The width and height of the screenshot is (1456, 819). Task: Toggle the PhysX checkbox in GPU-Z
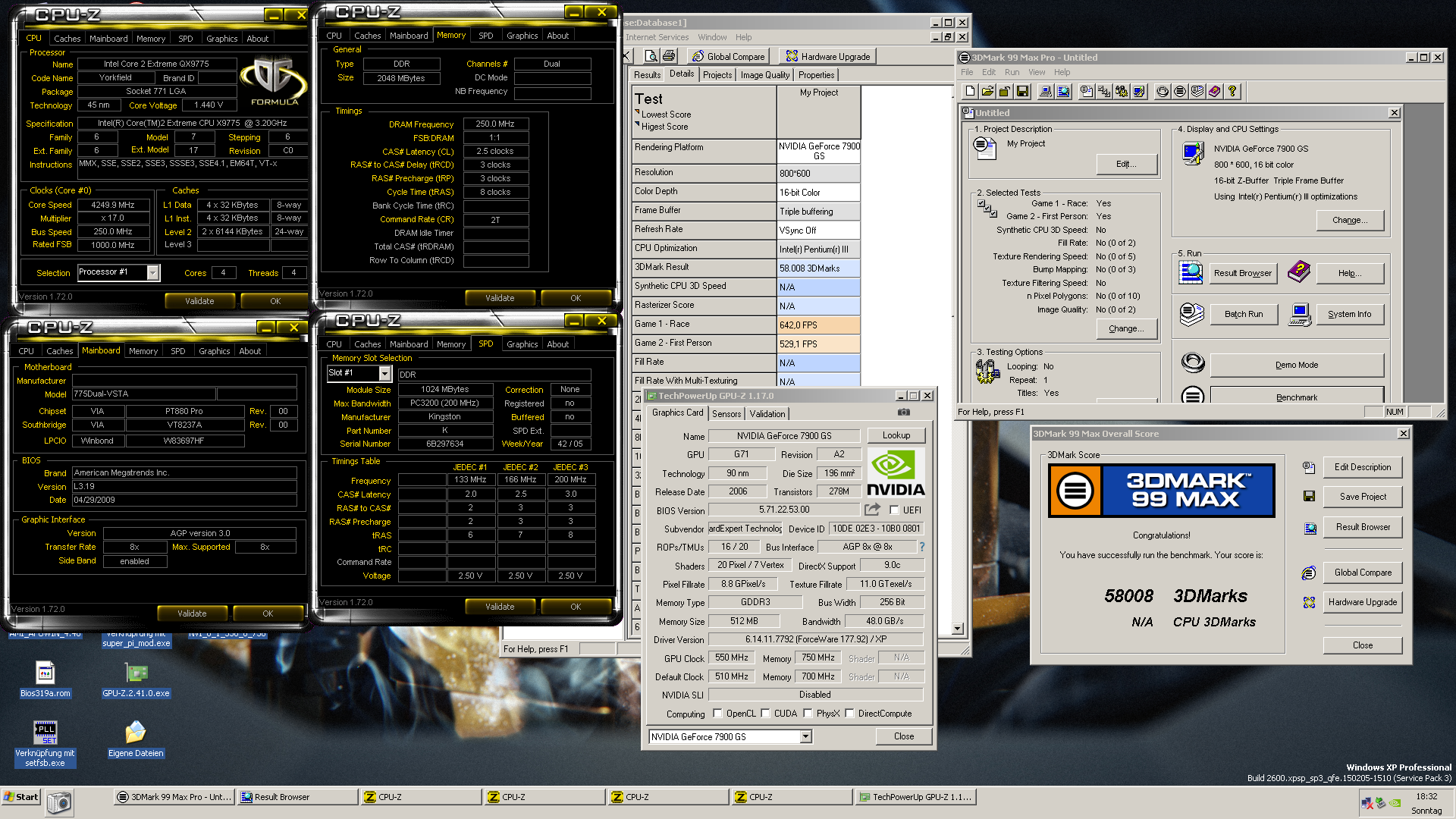coord(808,714)
